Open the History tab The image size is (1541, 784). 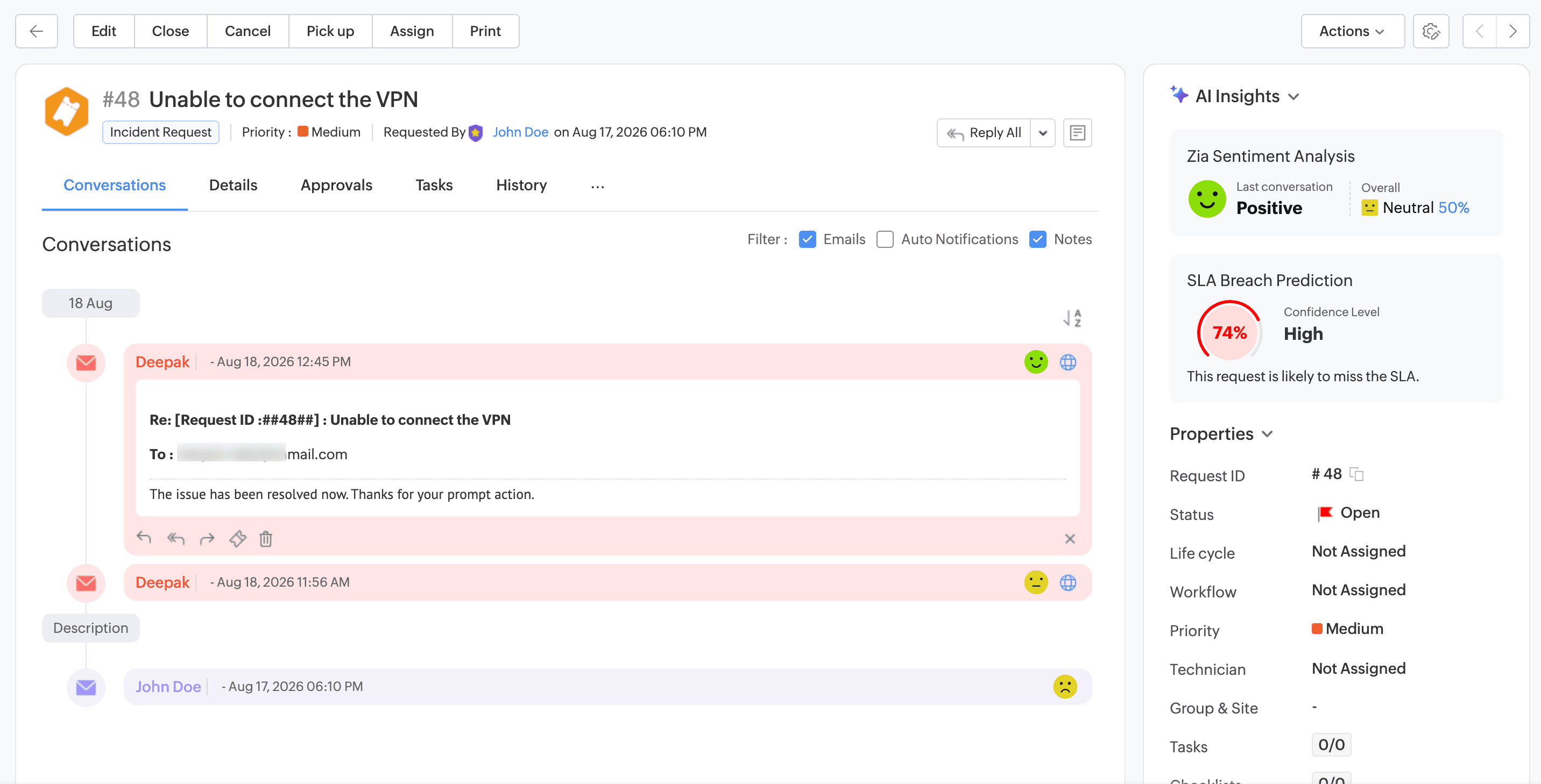pyautogui.click(x=521, y=186)
